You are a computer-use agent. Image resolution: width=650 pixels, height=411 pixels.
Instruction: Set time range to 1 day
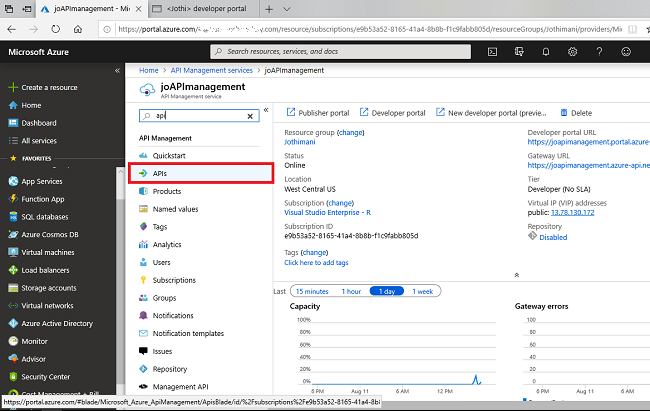(387, 291)
